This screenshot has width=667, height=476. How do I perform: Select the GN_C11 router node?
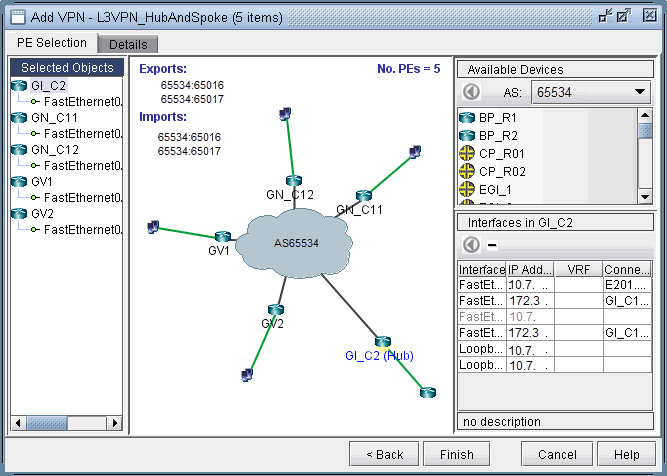click(x=364, y=195)
